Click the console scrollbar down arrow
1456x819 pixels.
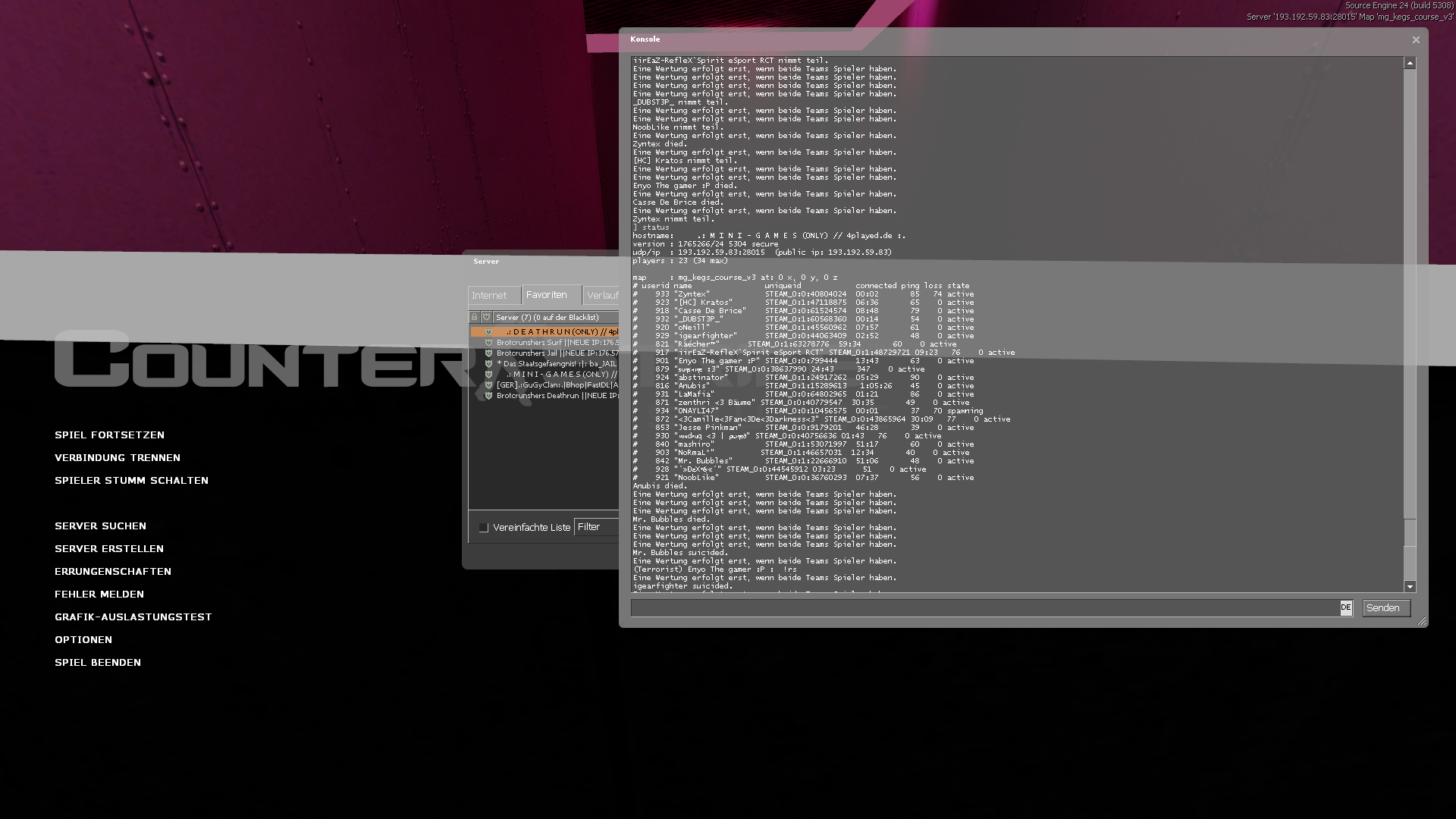pos(1410,586)
